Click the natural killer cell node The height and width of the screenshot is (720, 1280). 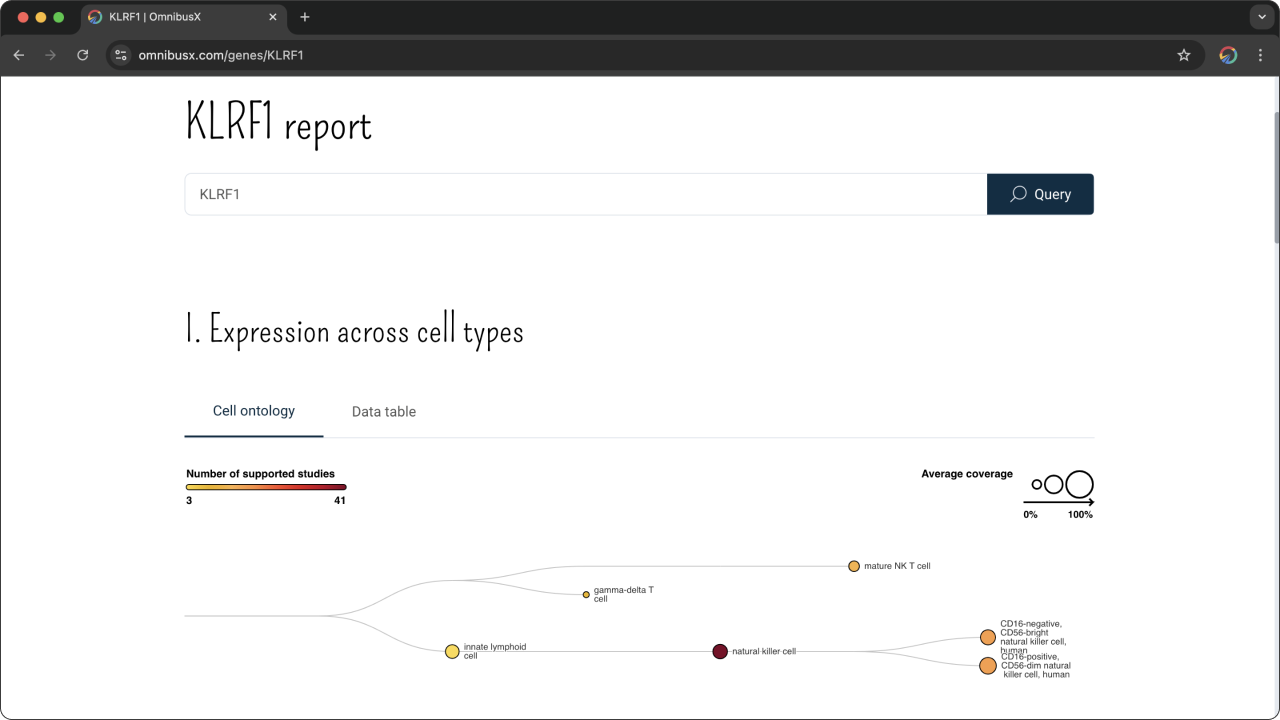coord(720,651)
